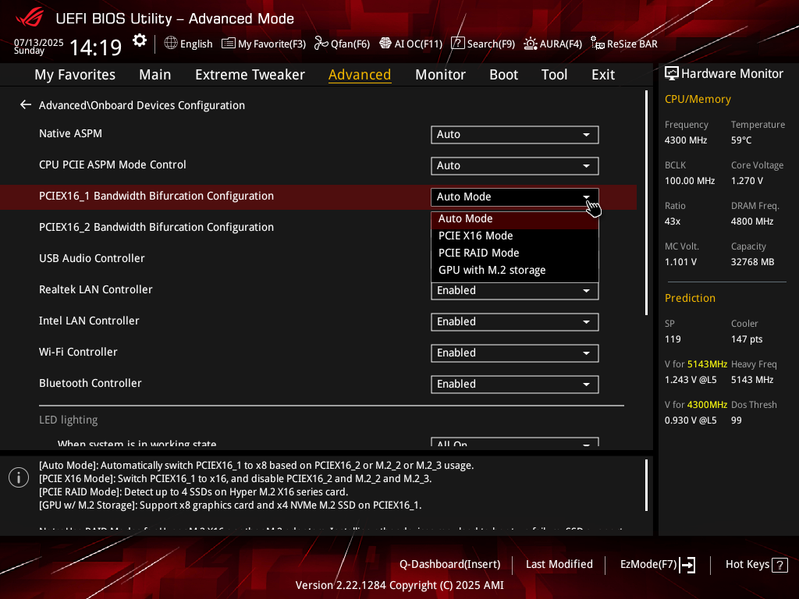Click the EzMode exit arrow icon

pos(688,564)
